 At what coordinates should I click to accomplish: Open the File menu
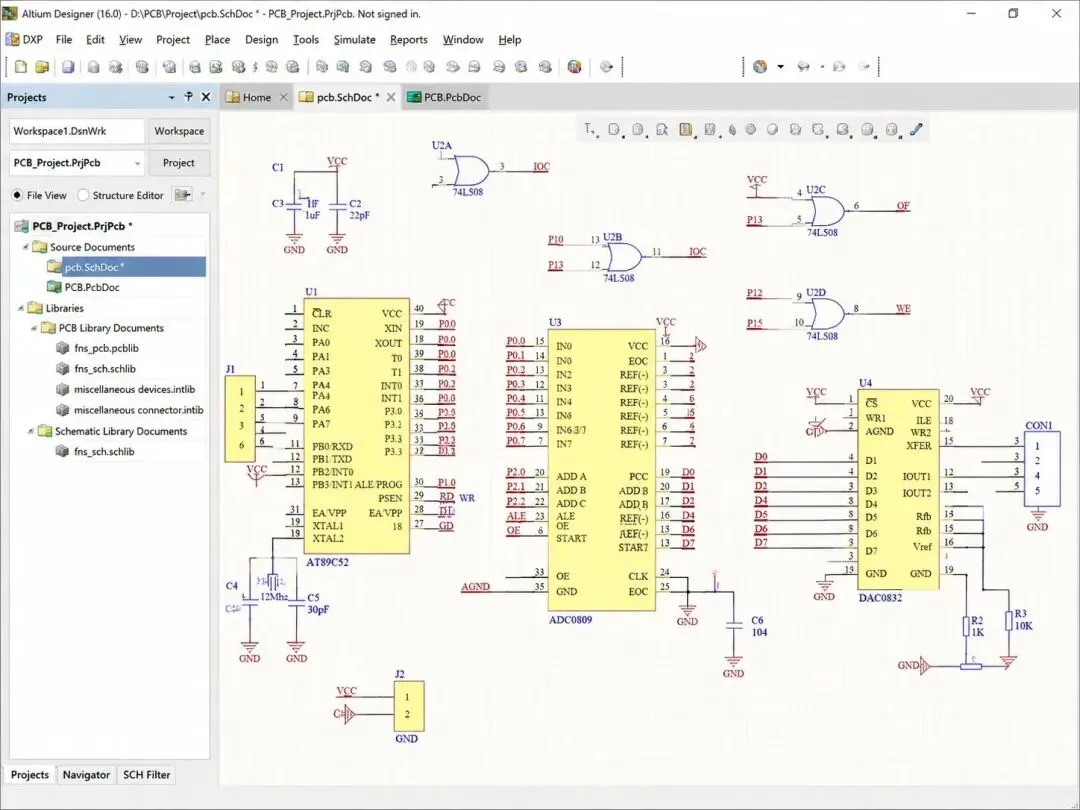(x=64, y=39)
